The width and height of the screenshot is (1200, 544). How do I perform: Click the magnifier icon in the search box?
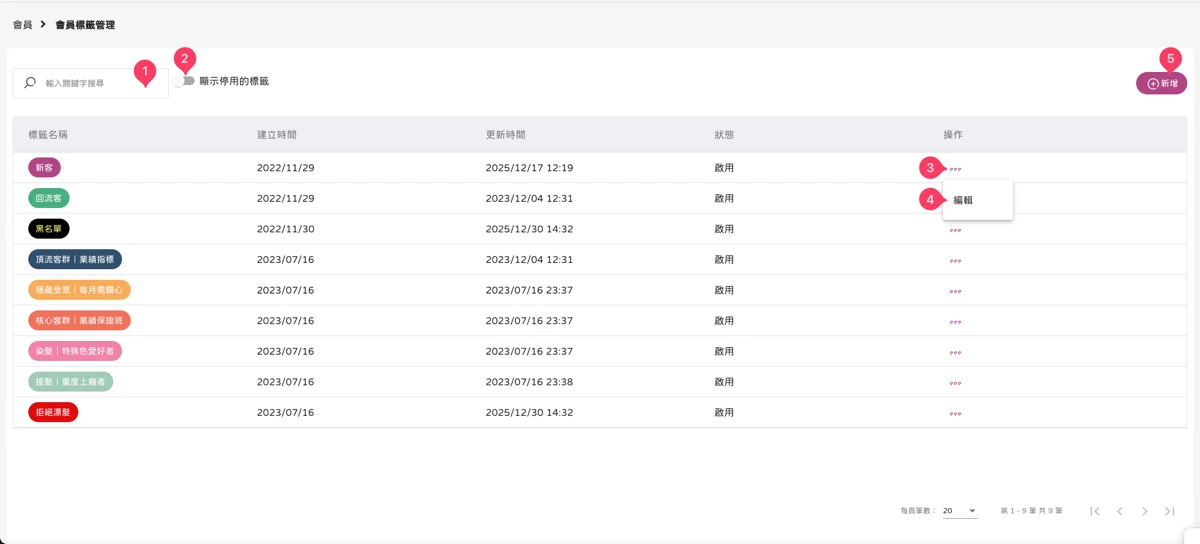[x=30, y=83]
